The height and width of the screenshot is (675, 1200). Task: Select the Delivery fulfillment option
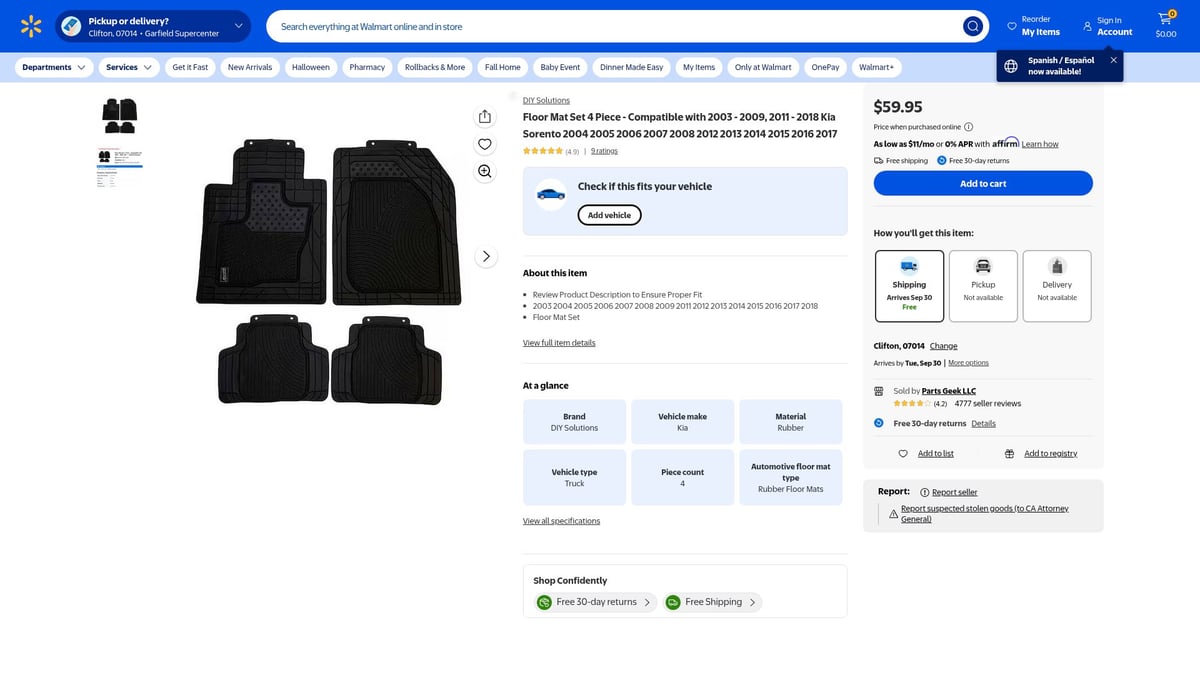(1057, 286)
